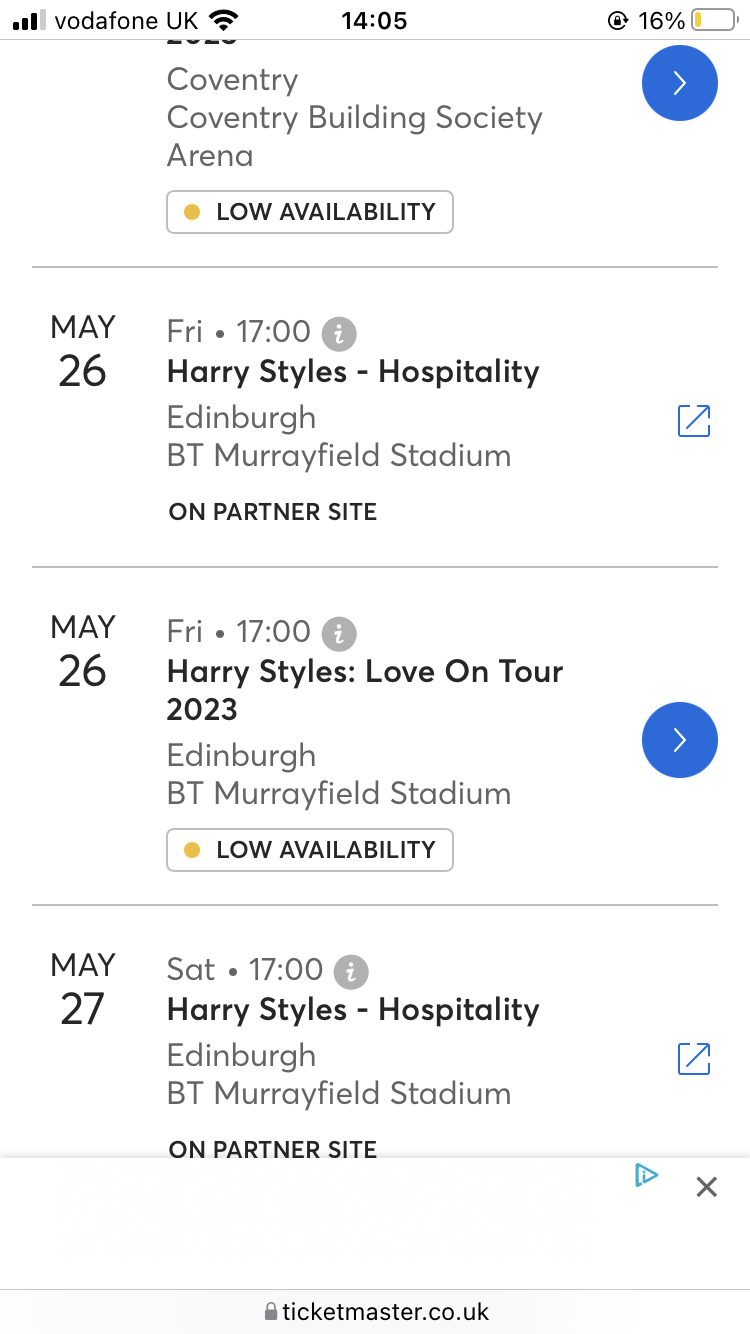
Task: Show info icon for Love On Tour 2023
Action: point(340,633)
